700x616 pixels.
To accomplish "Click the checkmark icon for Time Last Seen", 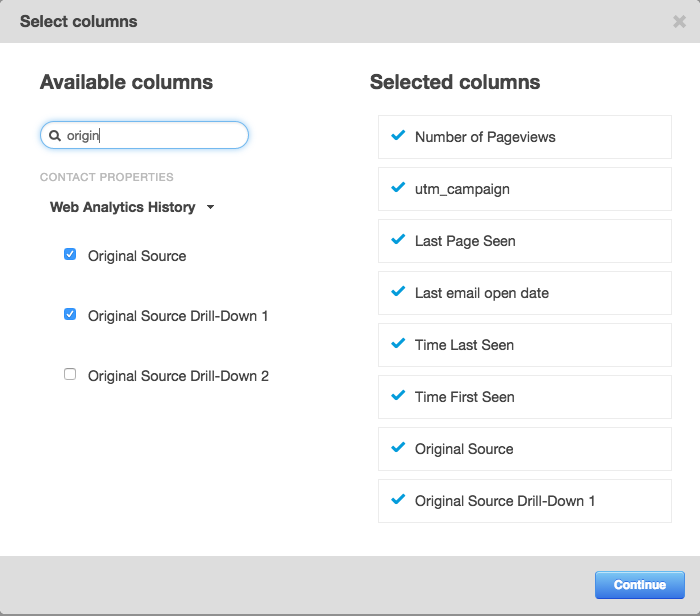I will [399, 344].
